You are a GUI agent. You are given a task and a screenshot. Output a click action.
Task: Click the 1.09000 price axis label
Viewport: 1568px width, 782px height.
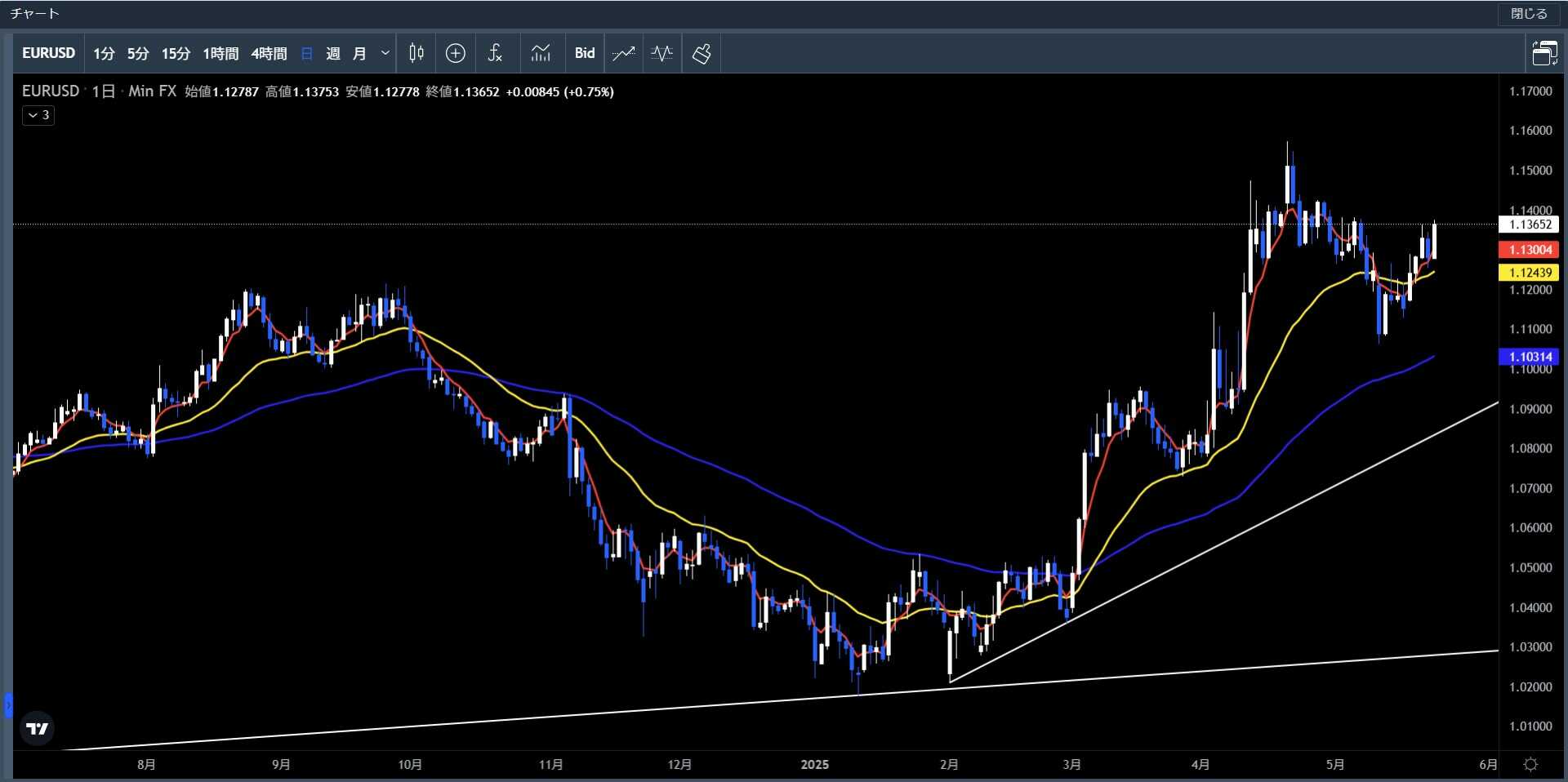[1530, 409]
